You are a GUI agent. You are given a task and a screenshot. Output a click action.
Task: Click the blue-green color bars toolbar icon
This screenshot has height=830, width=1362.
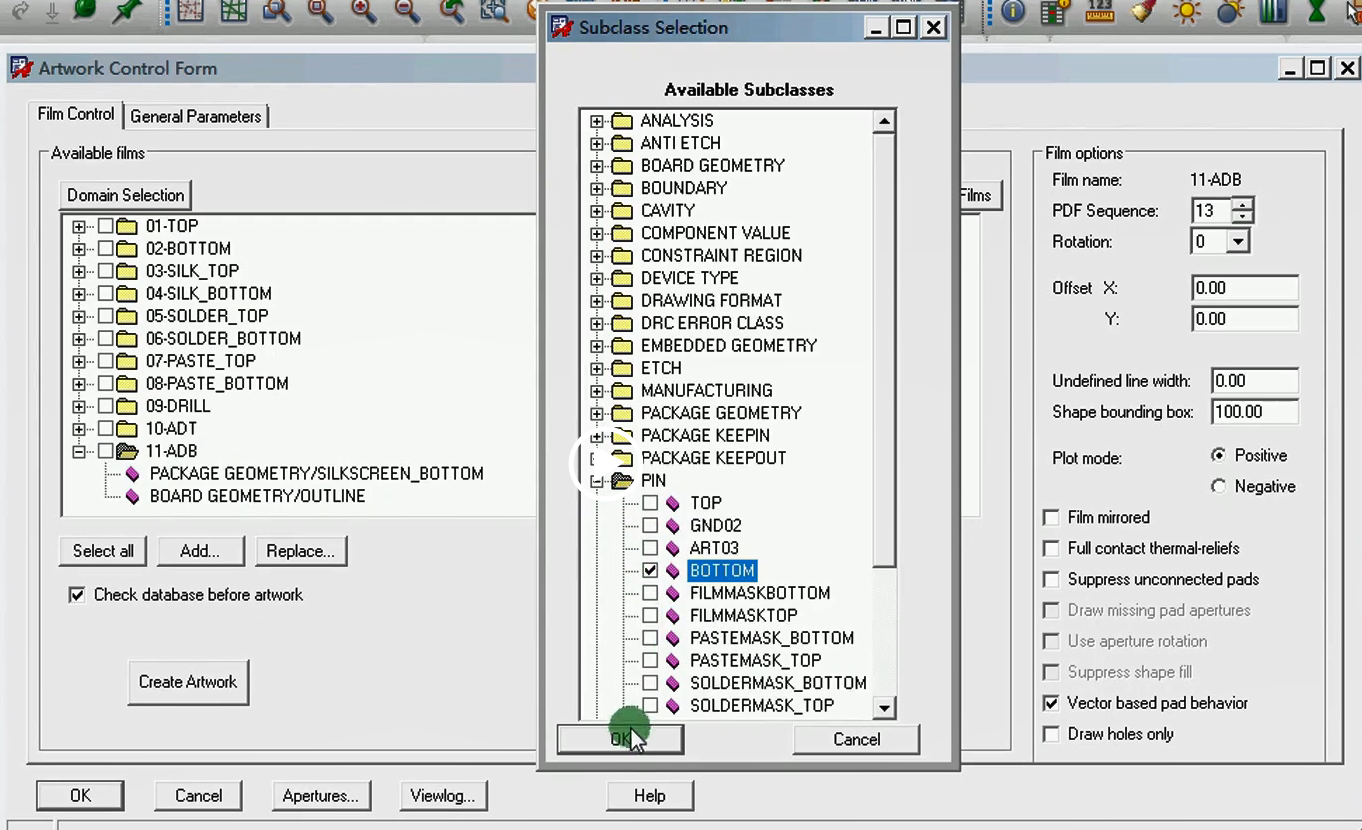1273,11
